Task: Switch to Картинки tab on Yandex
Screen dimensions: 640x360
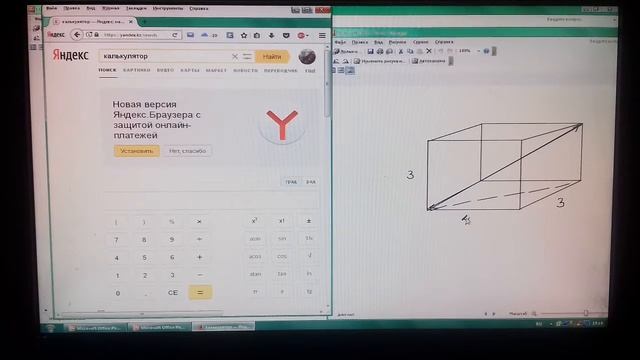Action: (x=137, y=70)
